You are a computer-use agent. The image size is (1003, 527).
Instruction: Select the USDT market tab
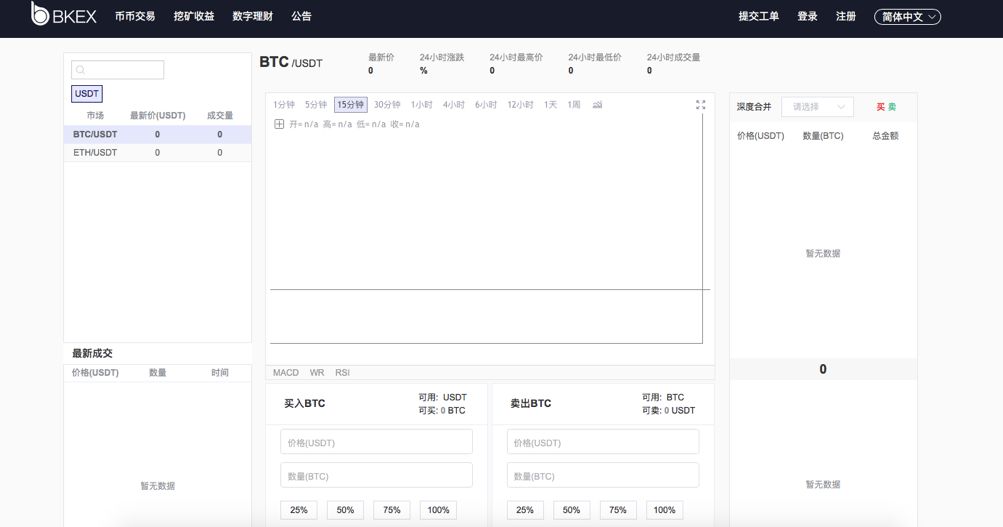86,93
